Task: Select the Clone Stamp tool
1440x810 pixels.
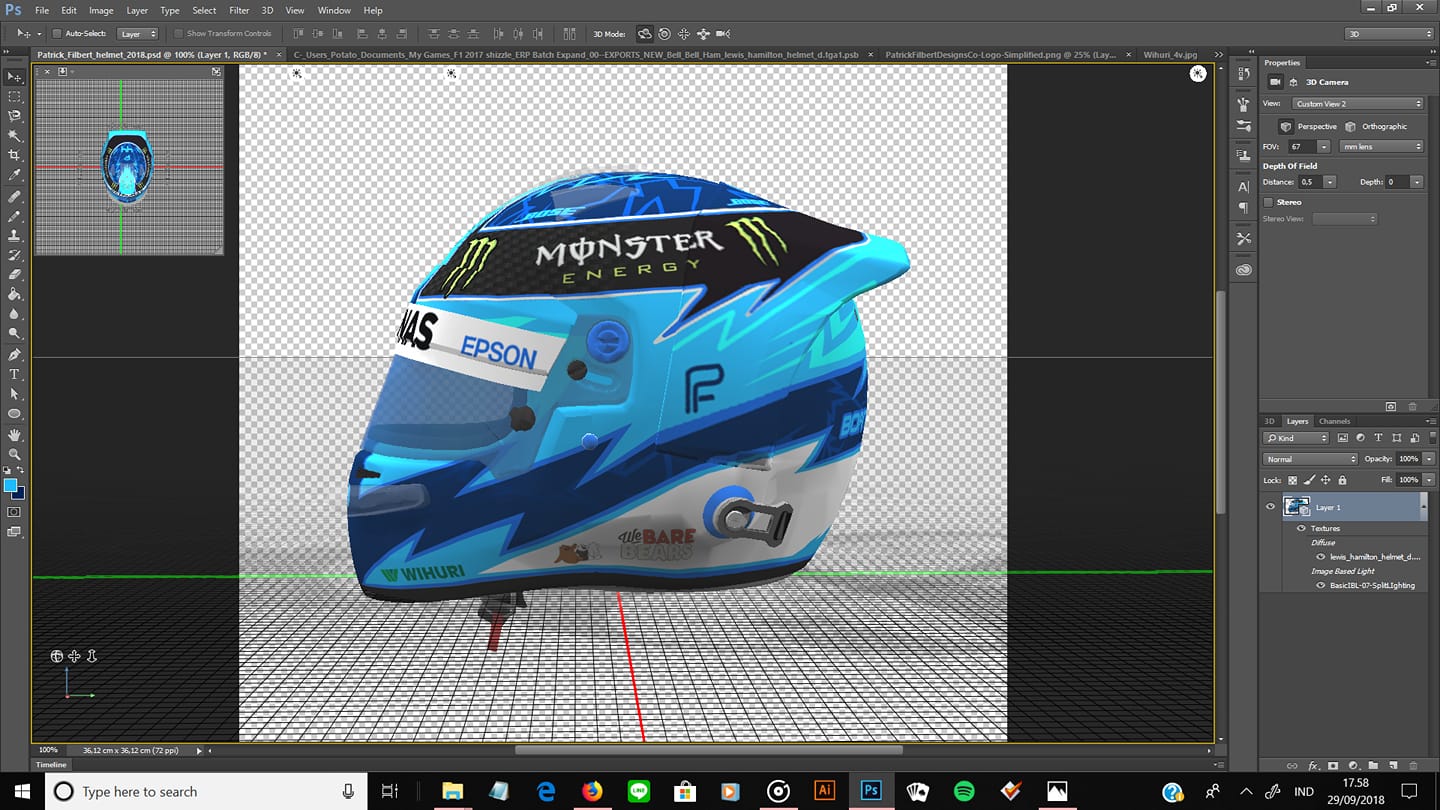Action: coord(14,235)
